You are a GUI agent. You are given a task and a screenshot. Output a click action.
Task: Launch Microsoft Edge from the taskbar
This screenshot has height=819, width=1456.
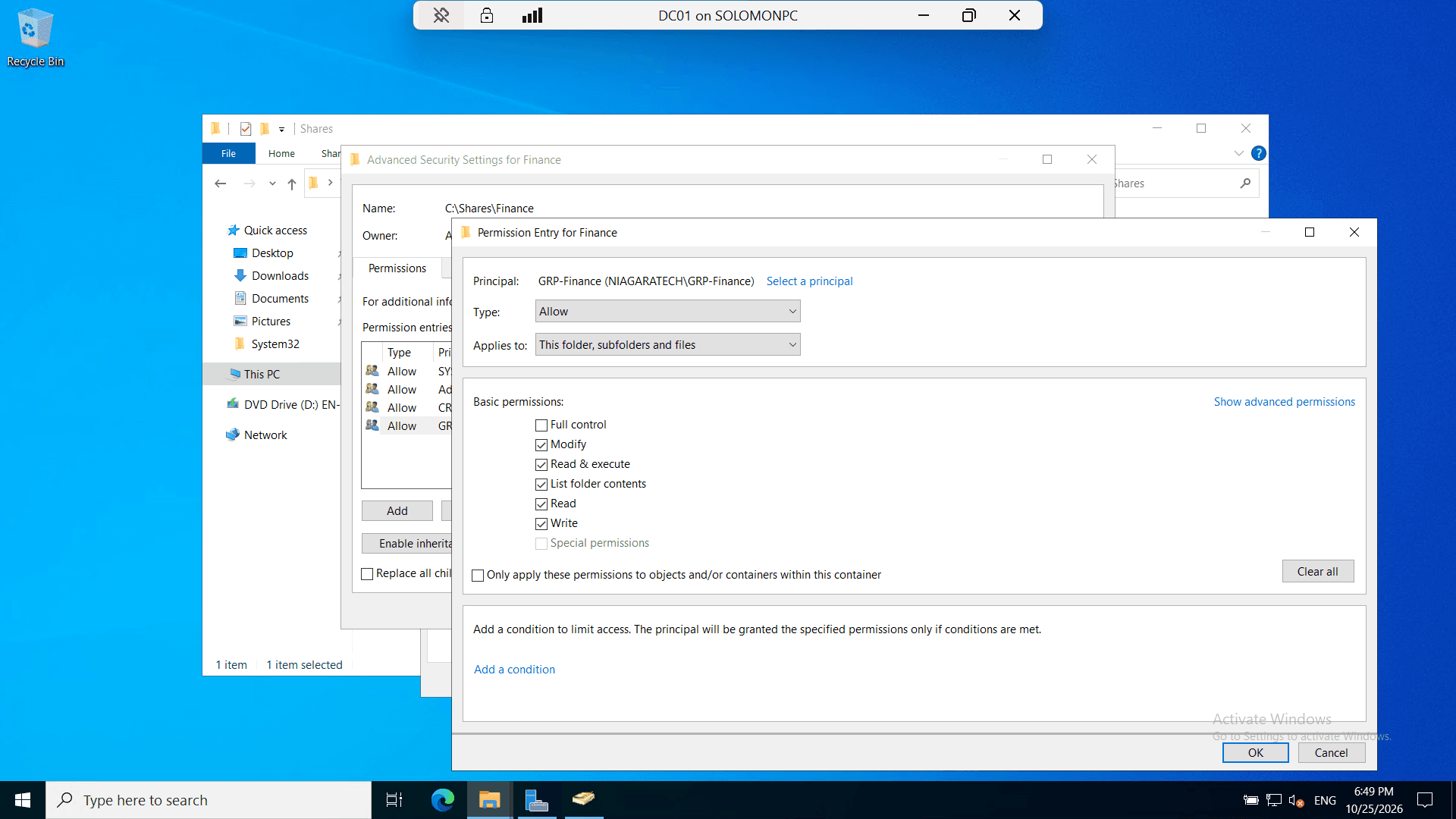[x=443, y=800]
